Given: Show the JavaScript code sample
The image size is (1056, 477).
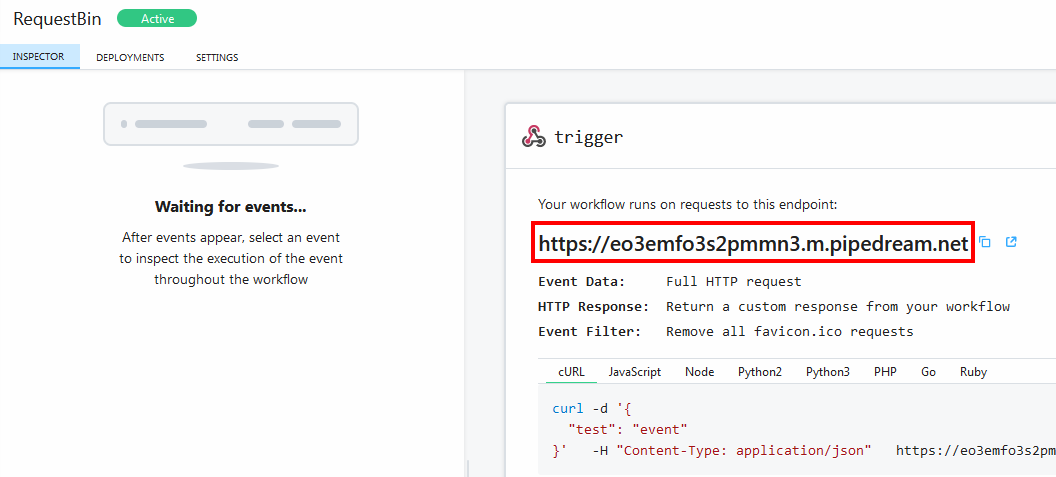Looking at the screenshot, I should pos(635,372).
